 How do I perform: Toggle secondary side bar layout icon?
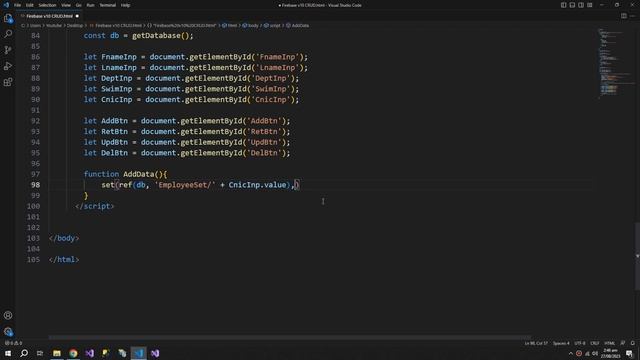(x=581, y=5)
